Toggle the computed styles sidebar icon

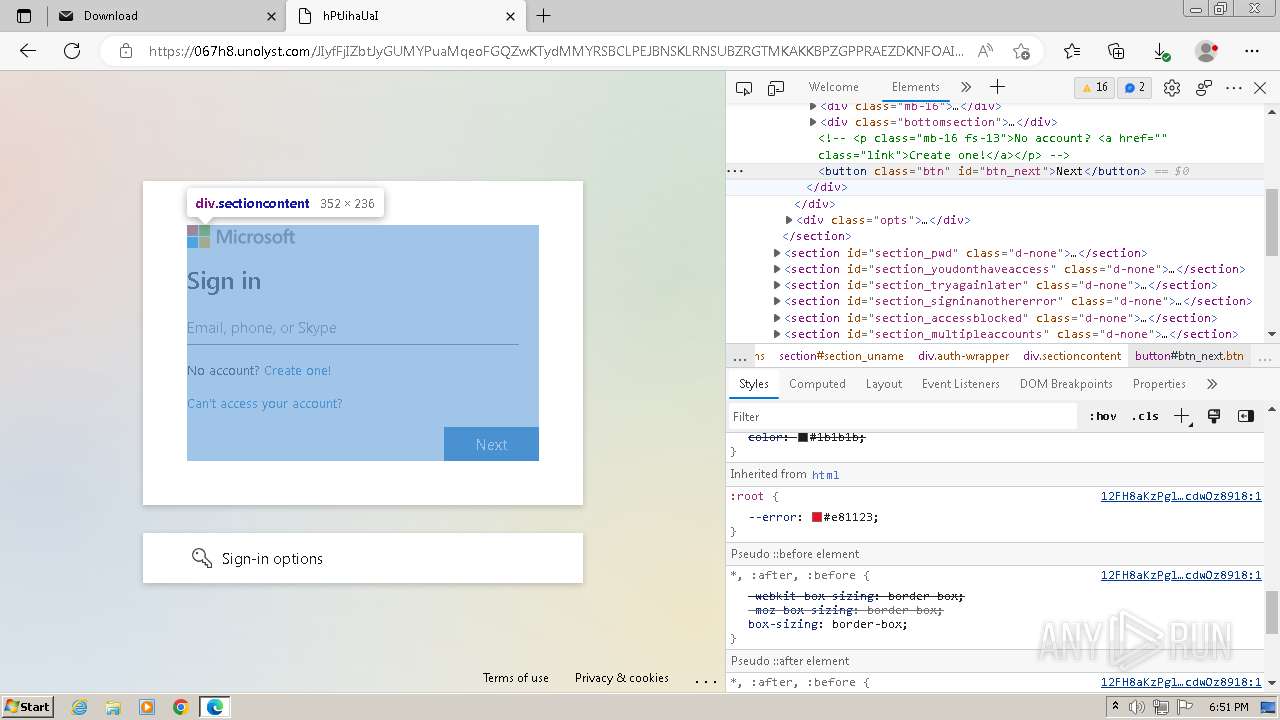click(x=1245, y=416)
